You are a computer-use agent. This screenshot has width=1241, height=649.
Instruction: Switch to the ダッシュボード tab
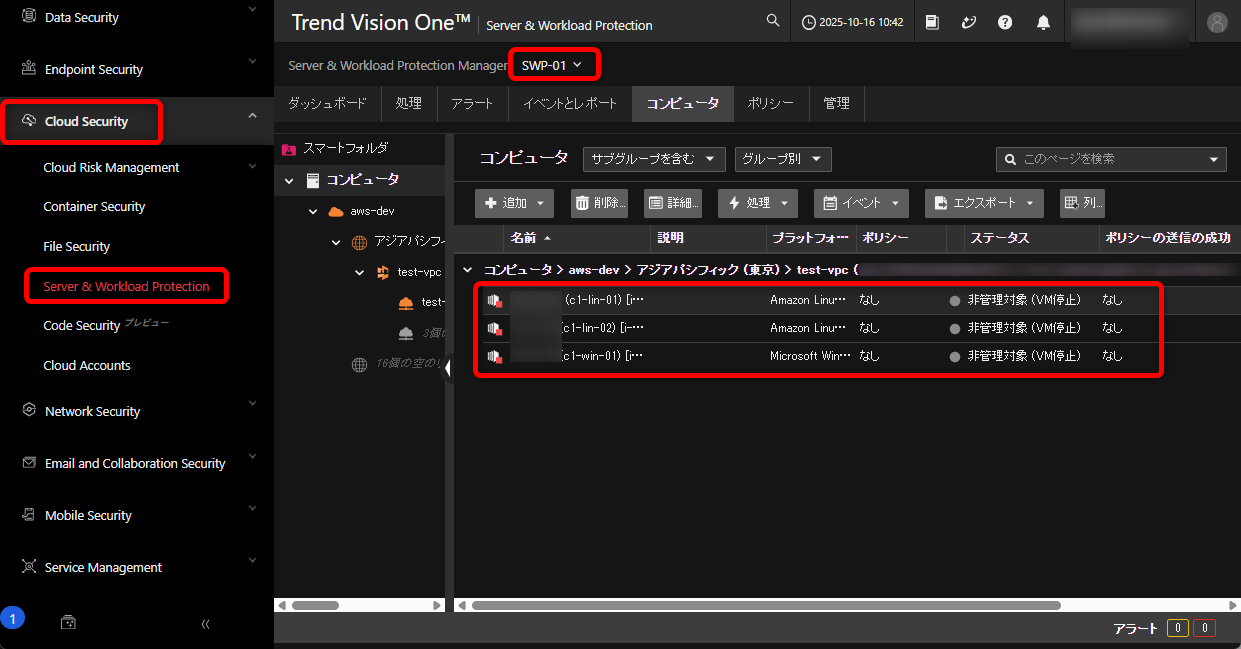327,103
